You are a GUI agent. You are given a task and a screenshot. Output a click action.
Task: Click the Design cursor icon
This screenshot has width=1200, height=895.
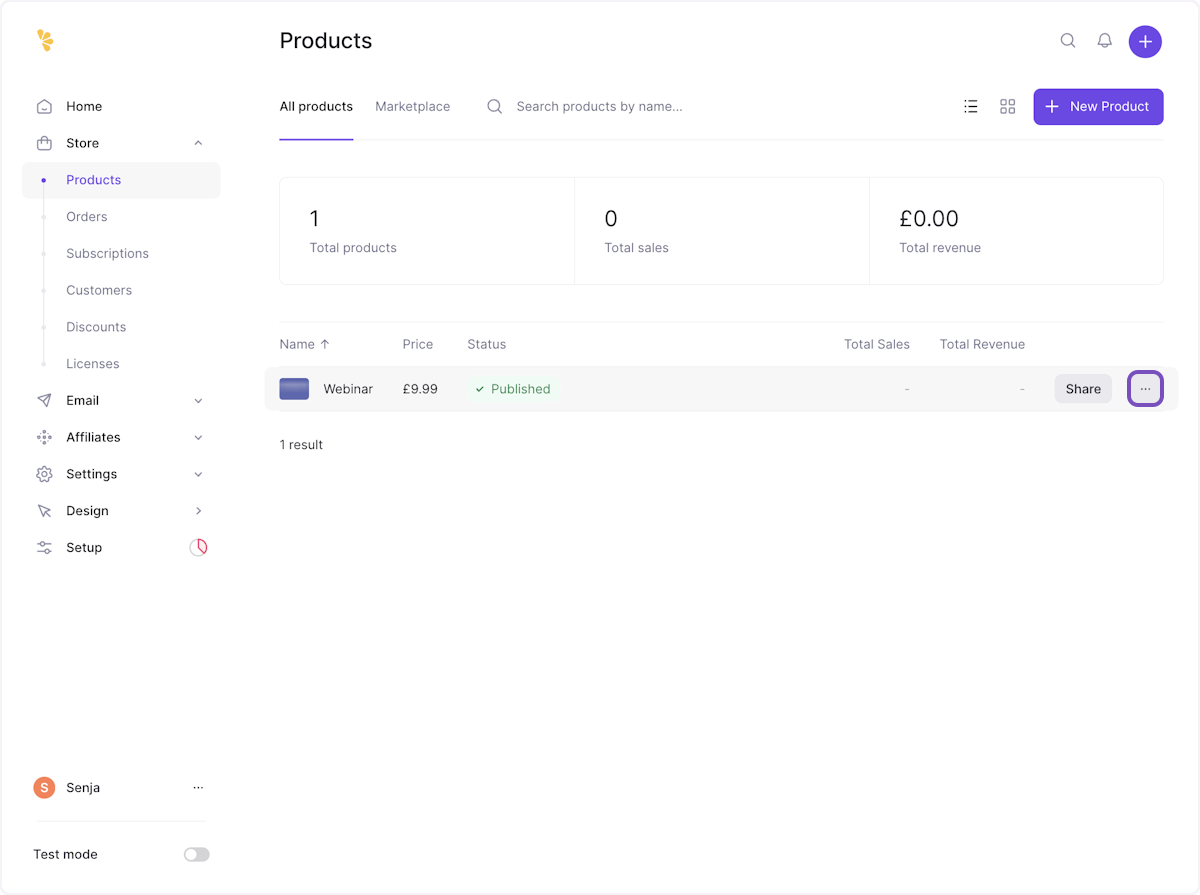[44, 510]
